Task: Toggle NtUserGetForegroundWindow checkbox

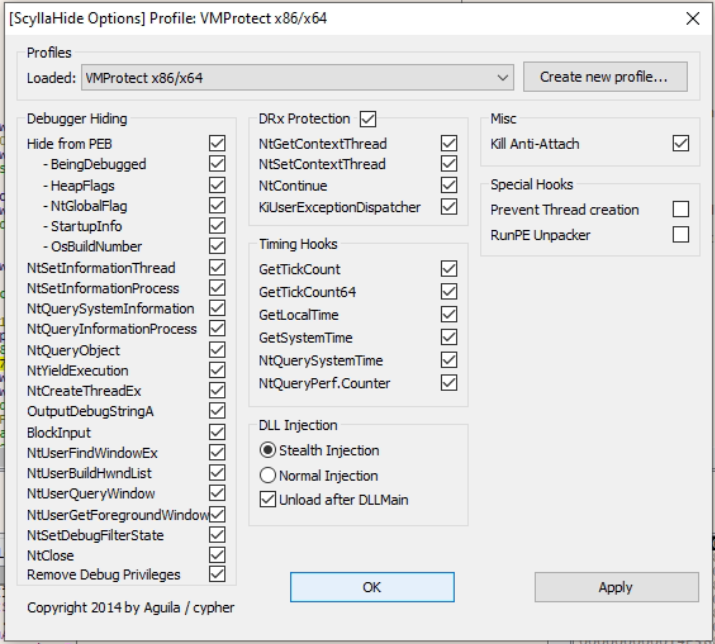Action: pyautogui.click(x=217, y=514)
